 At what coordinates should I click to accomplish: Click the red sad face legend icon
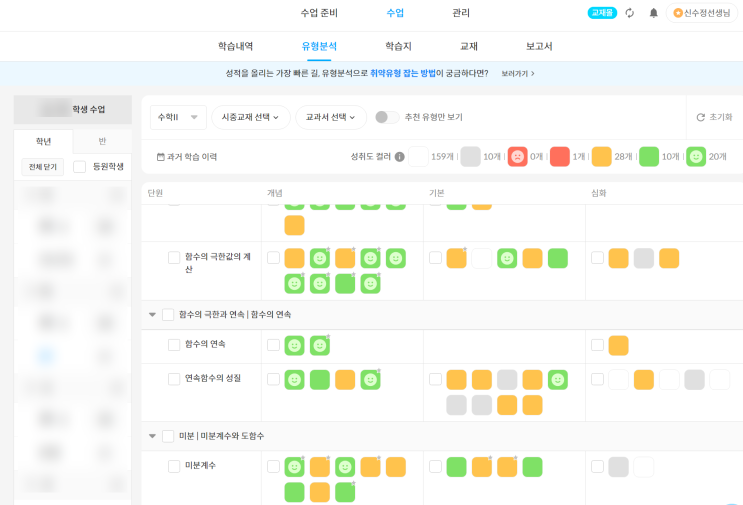pyautogui.click(x=517, y=156)
